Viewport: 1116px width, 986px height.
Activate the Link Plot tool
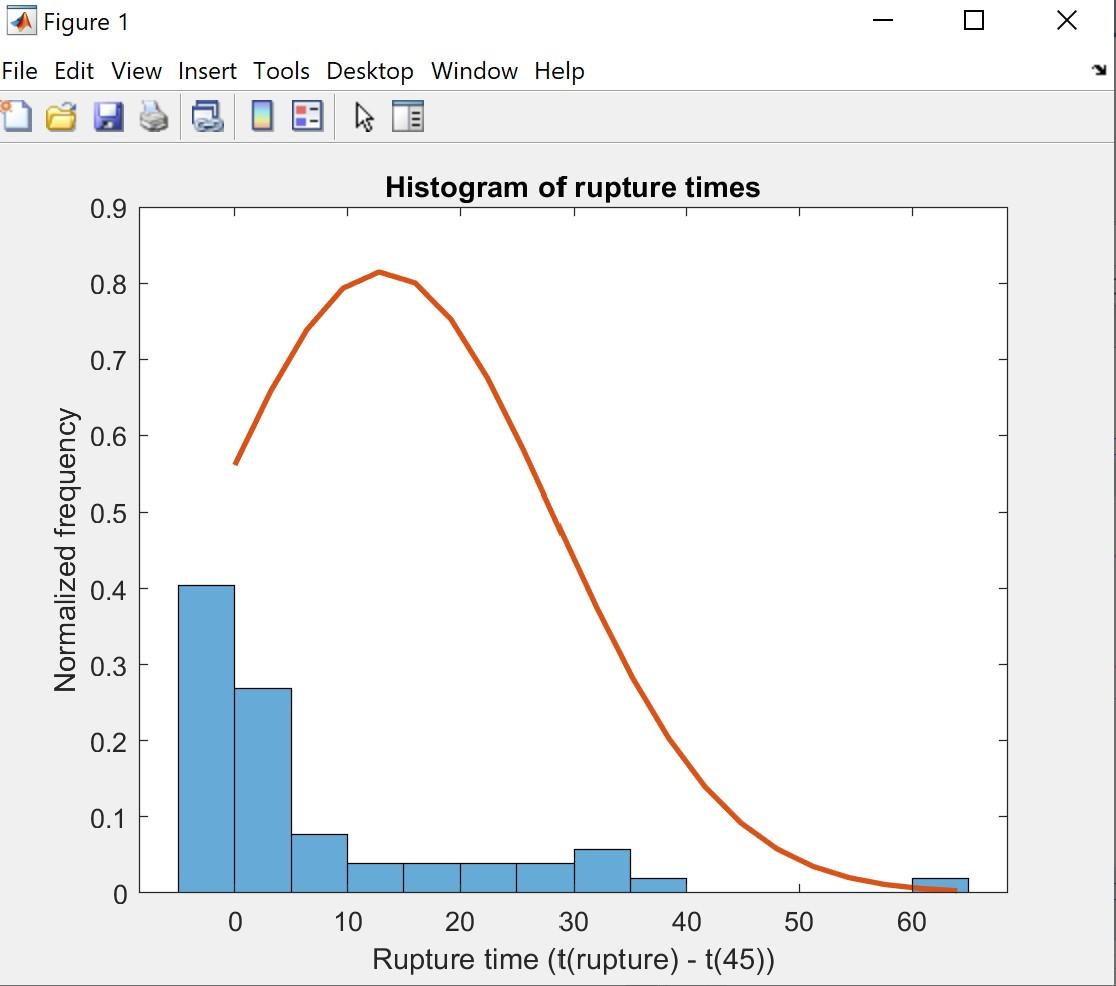tap(206, 116)
